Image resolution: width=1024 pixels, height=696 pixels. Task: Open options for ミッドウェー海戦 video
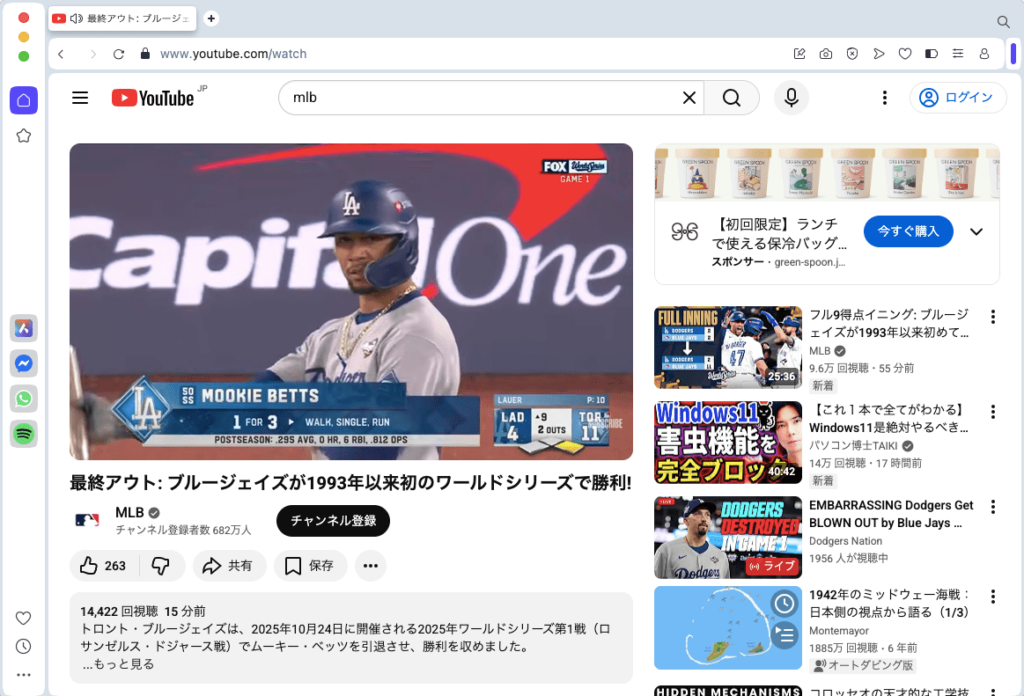[x=993, y=596]
